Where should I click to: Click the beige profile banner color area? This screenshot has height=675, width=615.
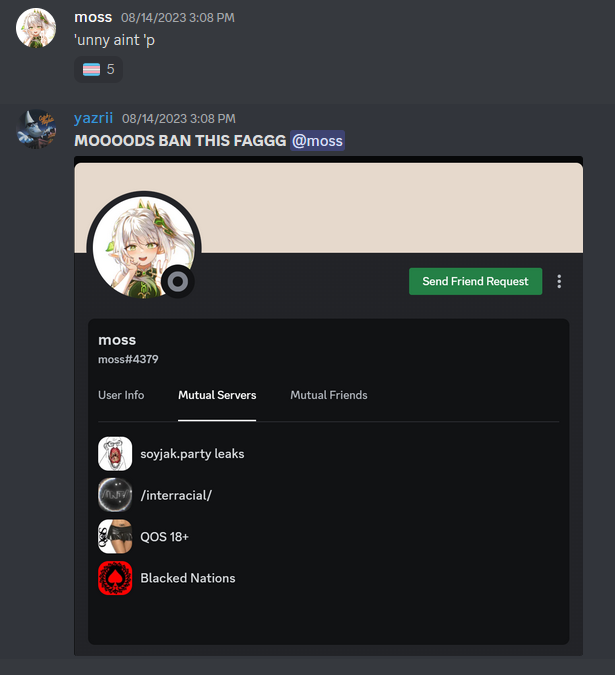click(387, 208)
